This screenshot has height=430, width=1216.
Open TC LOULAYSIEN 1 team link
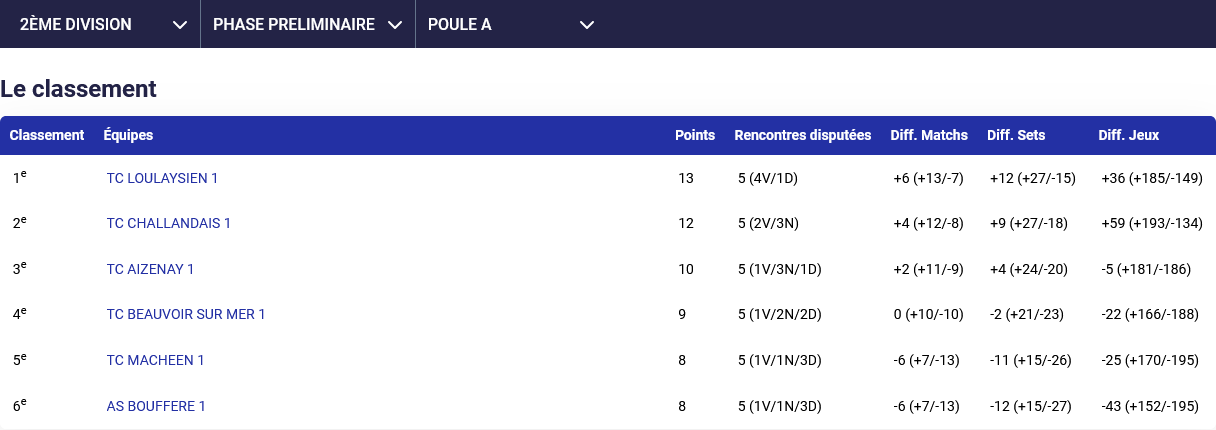click(162, 178)
